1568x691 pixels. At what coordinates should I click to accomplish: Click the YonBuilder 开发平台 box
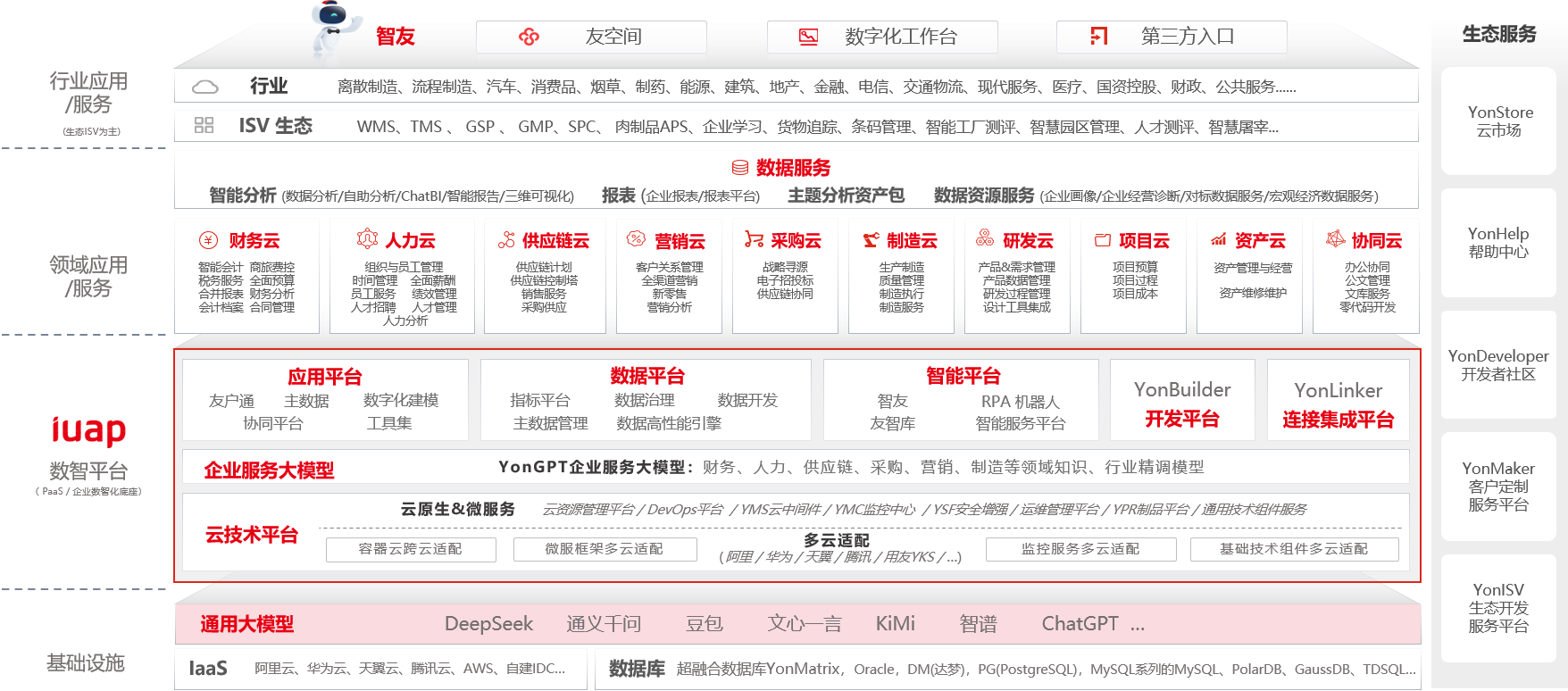[1182, 400]
